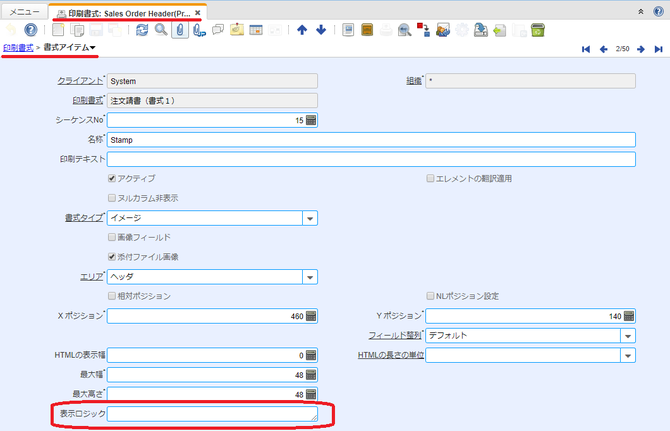670x431 pixels.
Task: Jump to last record with the arrow
Action: (x=658, y=49)
